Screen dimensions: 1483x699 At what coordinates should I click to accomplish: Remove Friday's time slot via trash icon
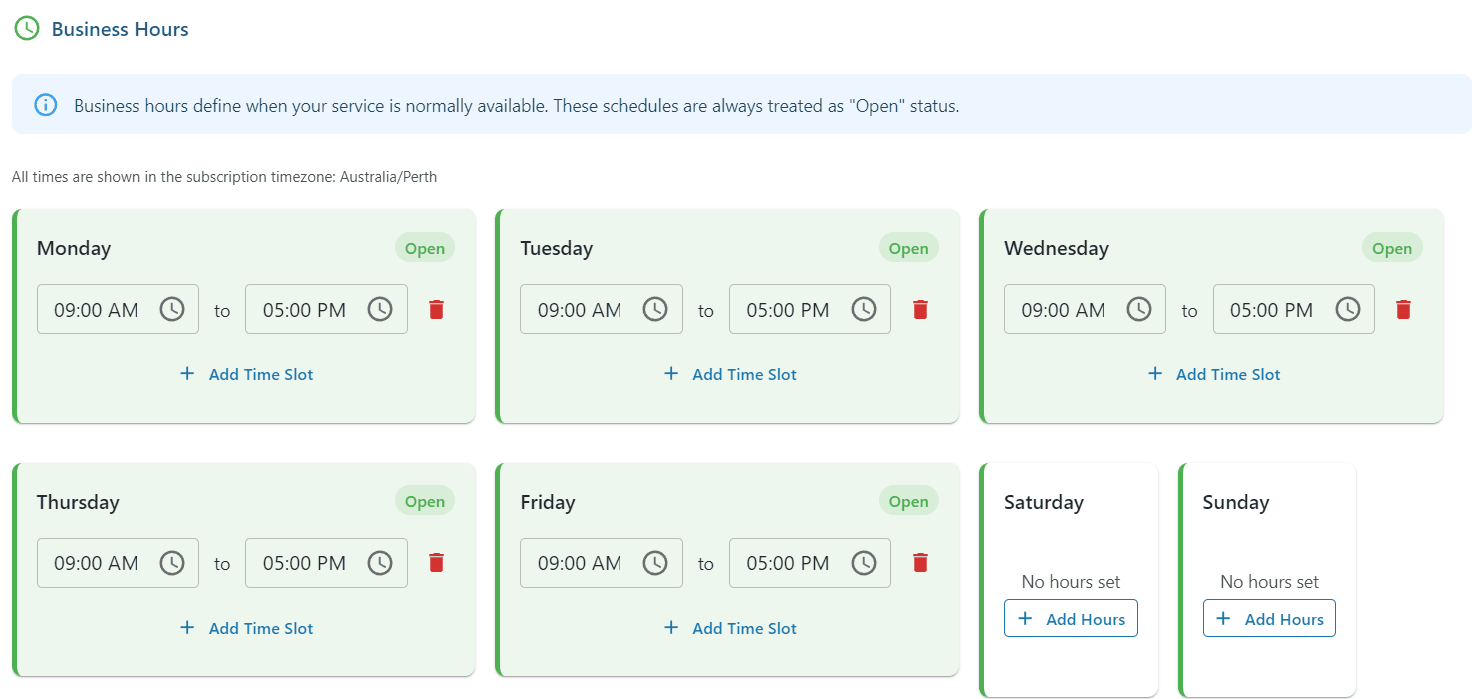coord(920,563)
